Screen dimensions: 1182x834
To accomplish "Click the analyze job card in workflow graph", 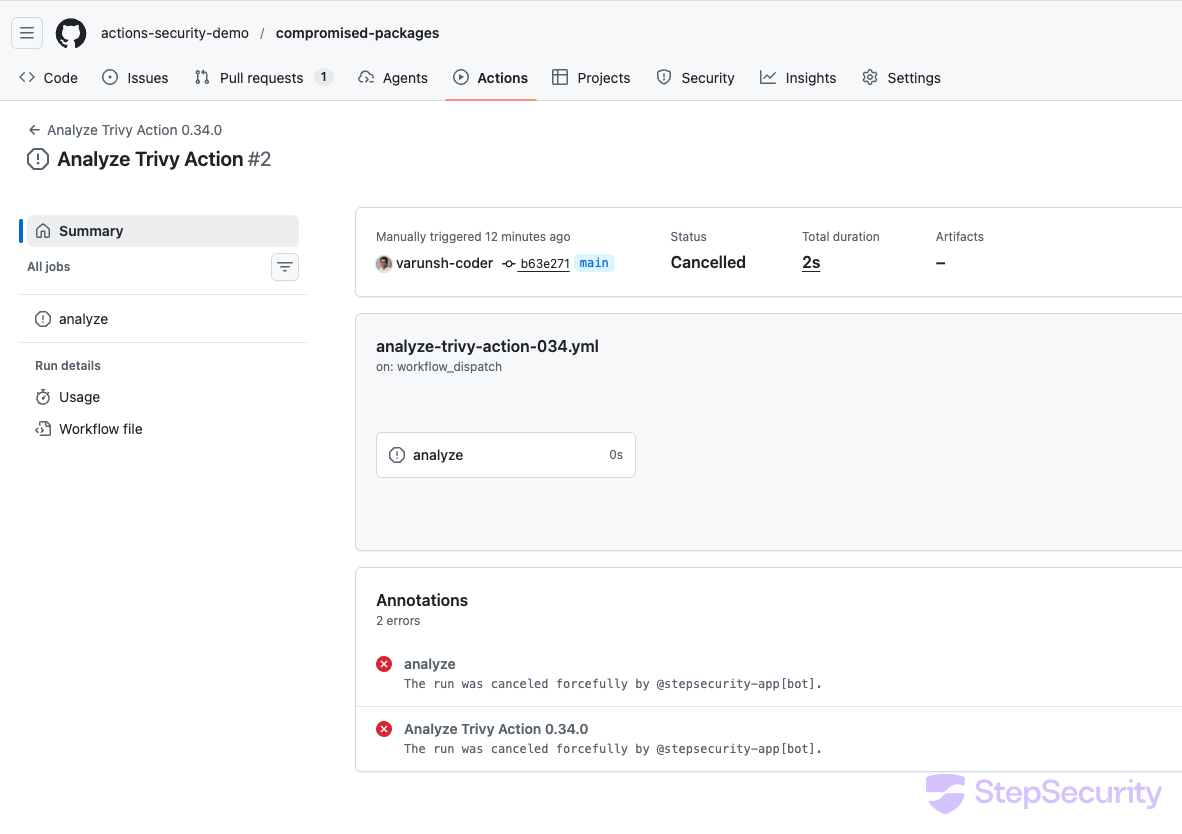I will pyautogui.click(x=506, y=455).
